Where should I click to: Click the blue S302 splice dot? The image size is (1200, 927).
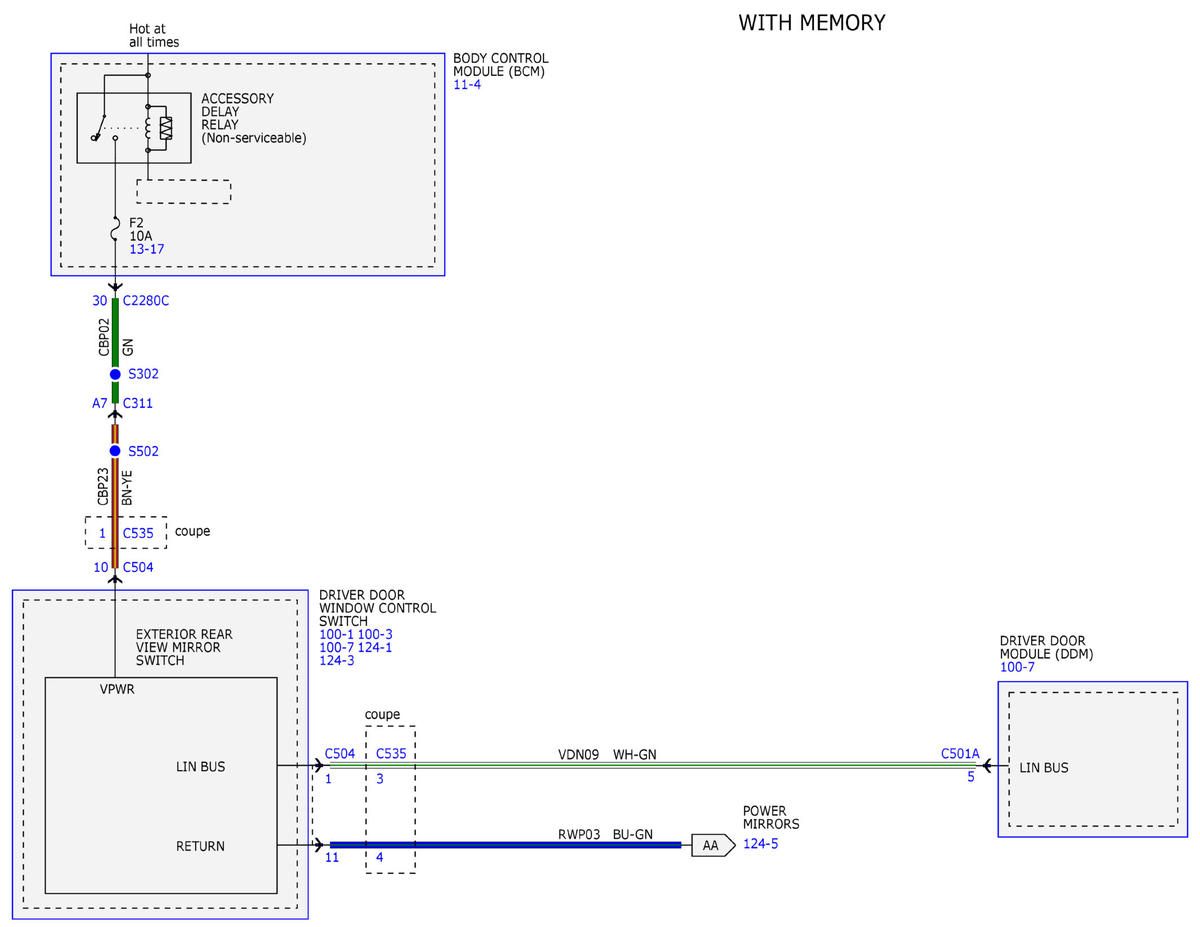click(115, 374)
